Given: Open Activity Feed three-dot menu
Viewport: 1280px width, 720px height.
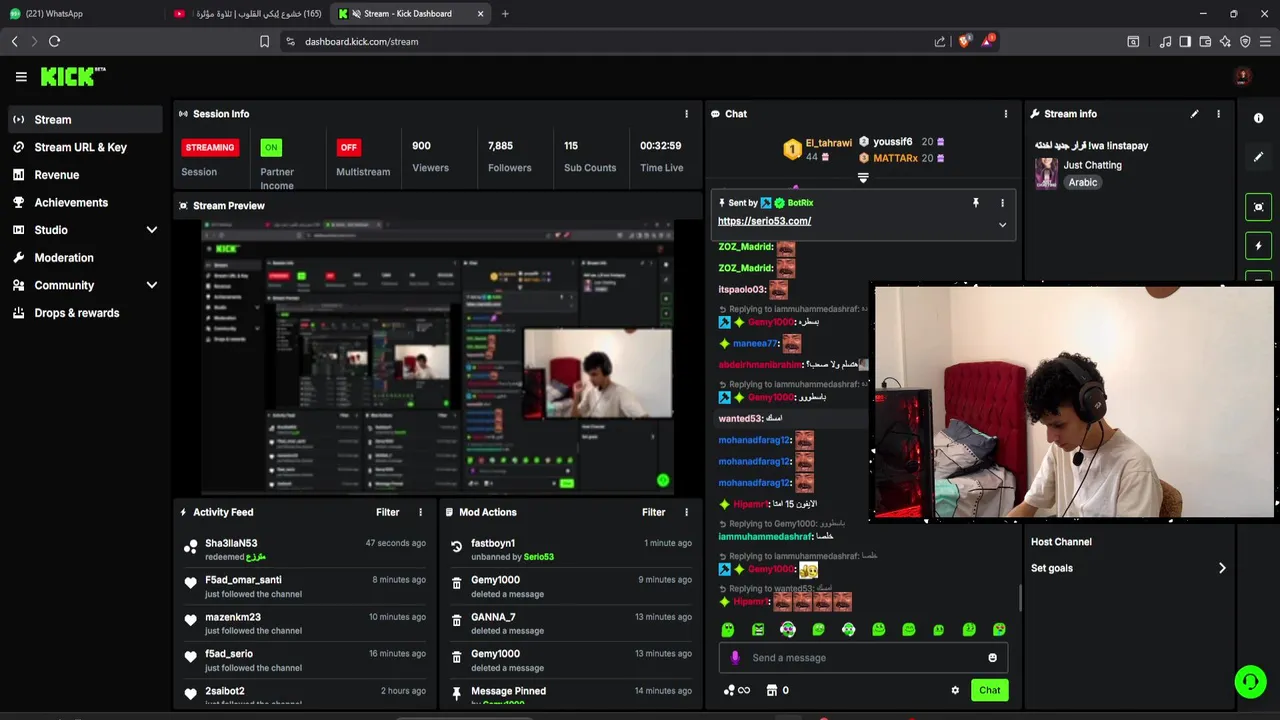Looking at the screenshot, I should [x=420, y=512].
